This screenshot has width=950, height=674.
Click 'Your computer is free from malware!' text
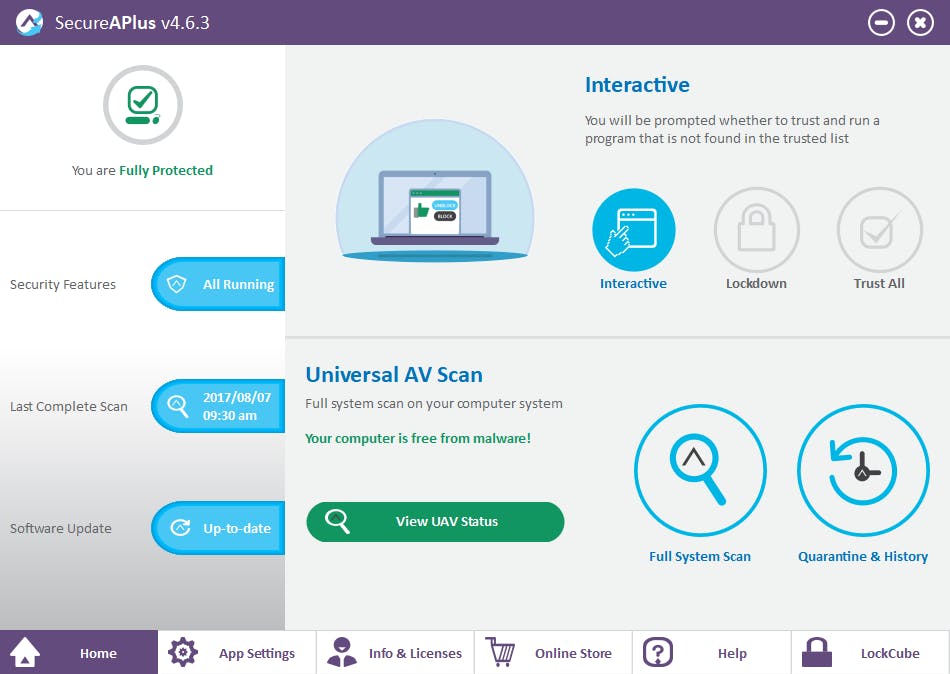pyautogui.click(x=418, y=438)
